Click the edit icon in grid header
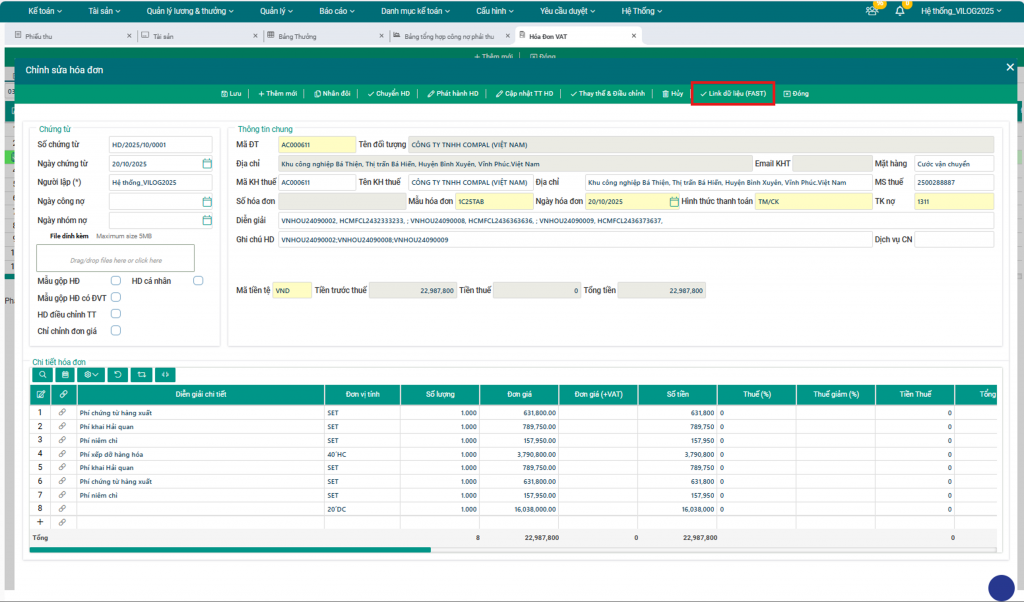The height and width of the screenshot is (602, 1024). pos(40,395)
